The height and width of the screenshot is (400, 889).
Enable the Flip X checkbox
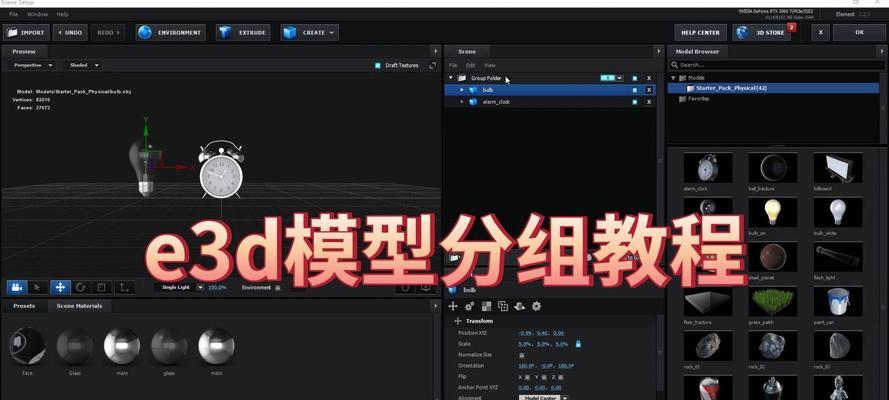coord(527,377)
